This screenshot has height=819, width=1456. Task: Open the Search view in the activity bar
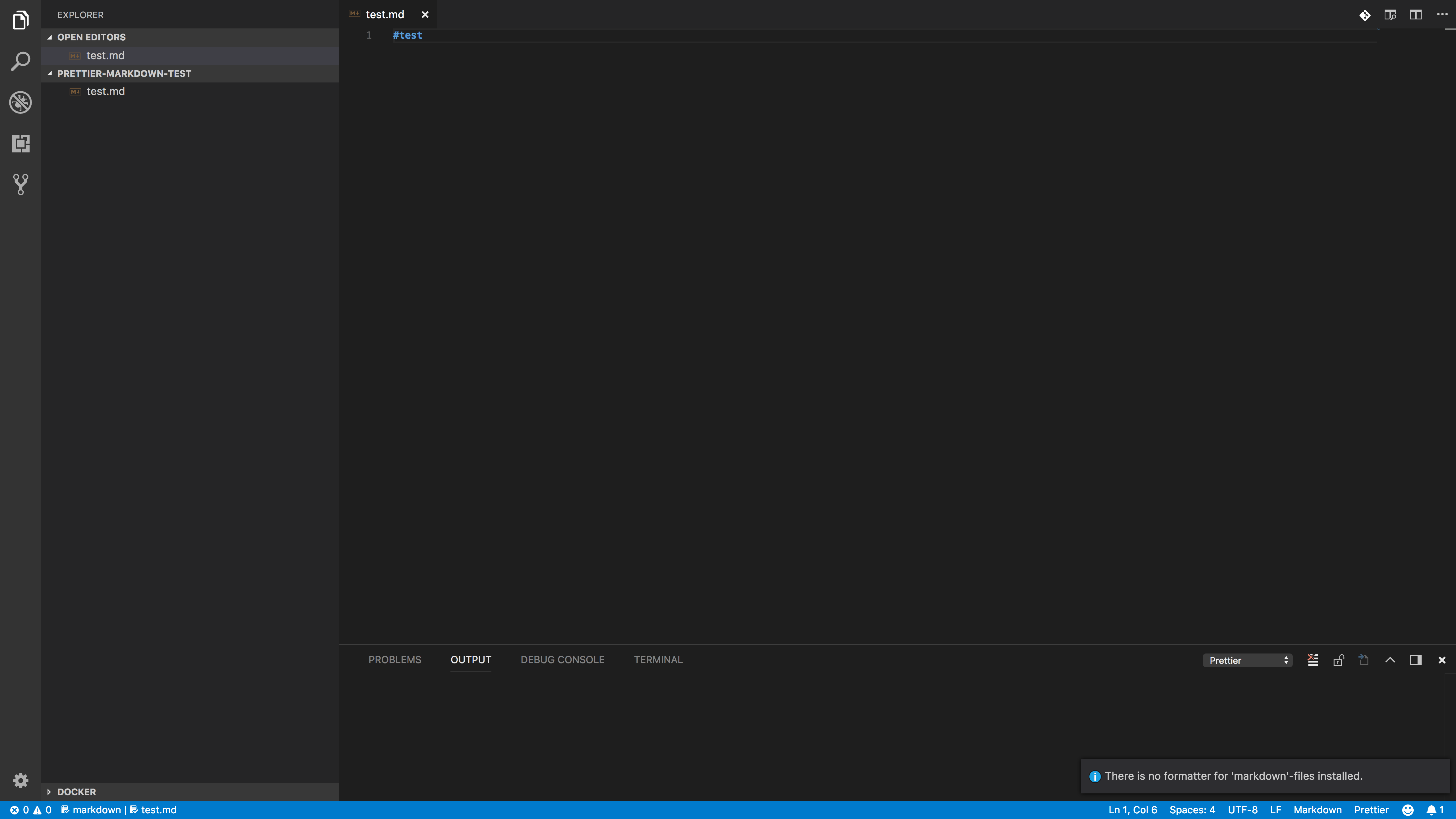coord(20,61)
